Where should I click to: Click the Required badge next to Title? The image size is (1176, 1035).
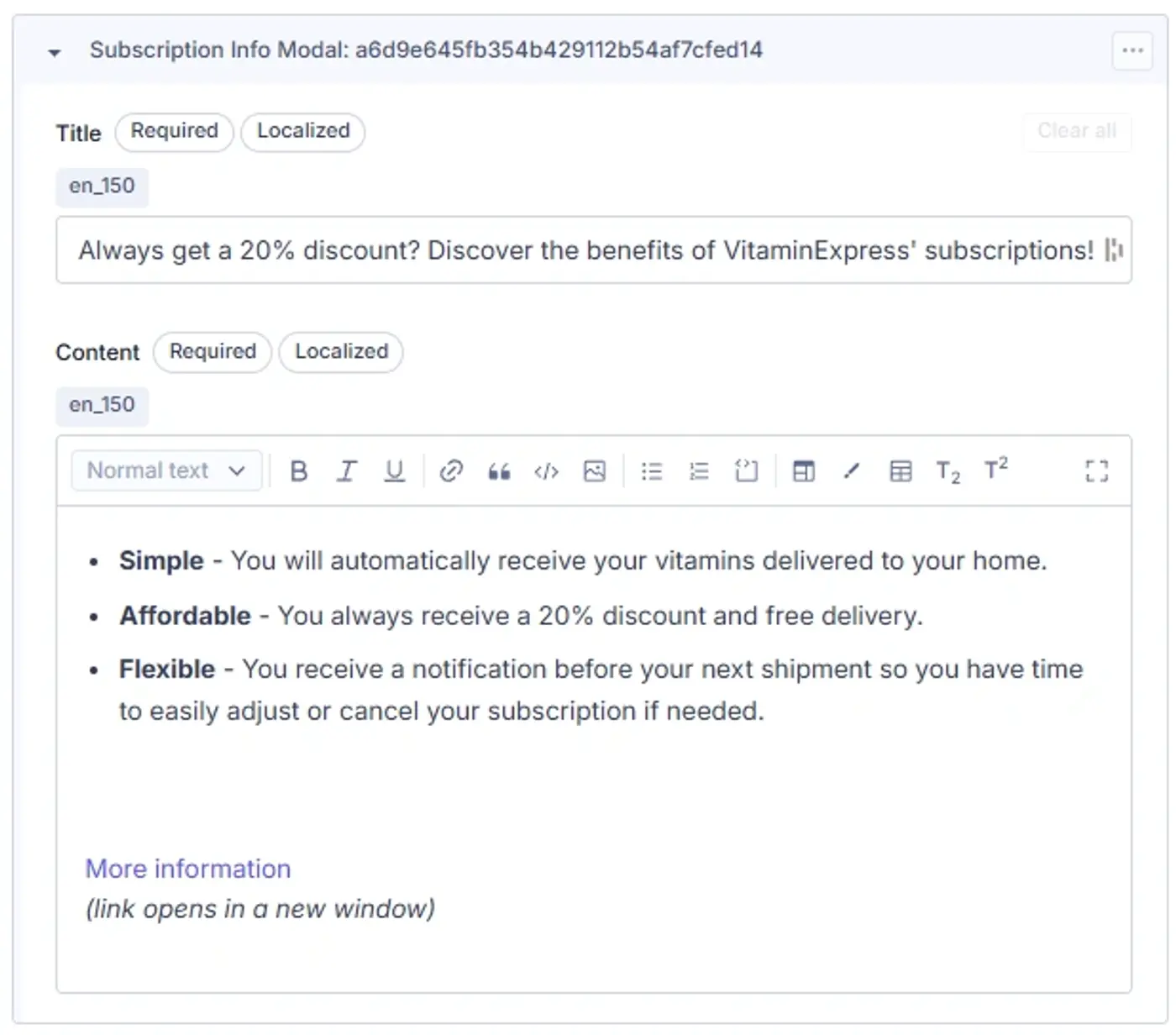(175, 132)
